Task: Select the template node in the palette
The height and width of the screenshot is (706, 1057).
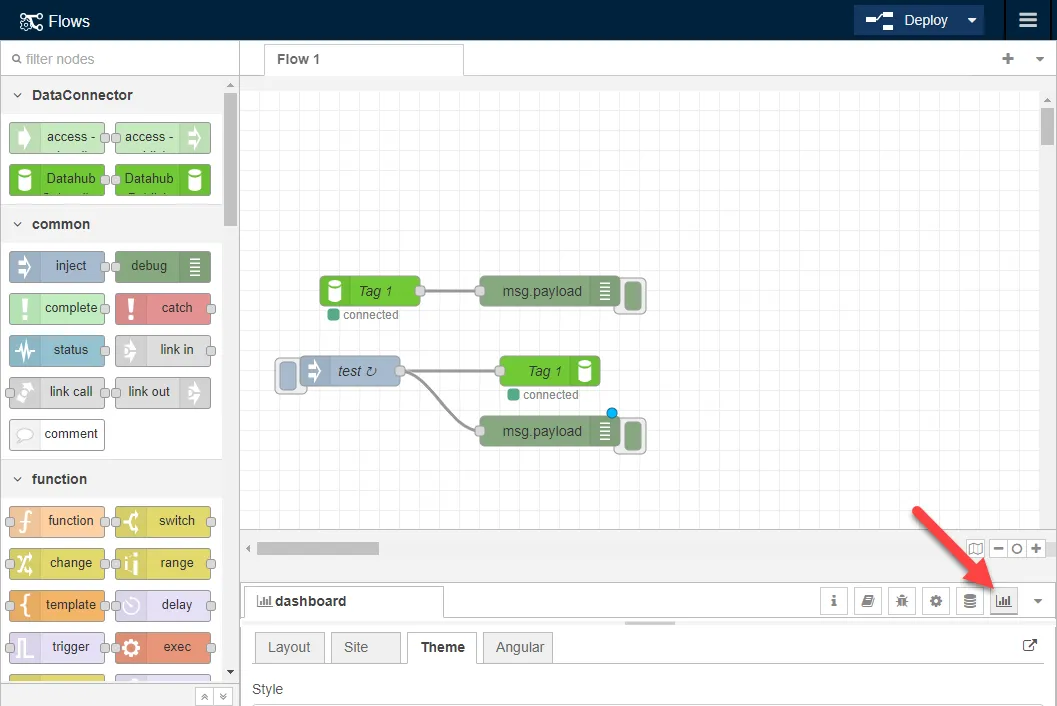Action: (x=57, y=605)
